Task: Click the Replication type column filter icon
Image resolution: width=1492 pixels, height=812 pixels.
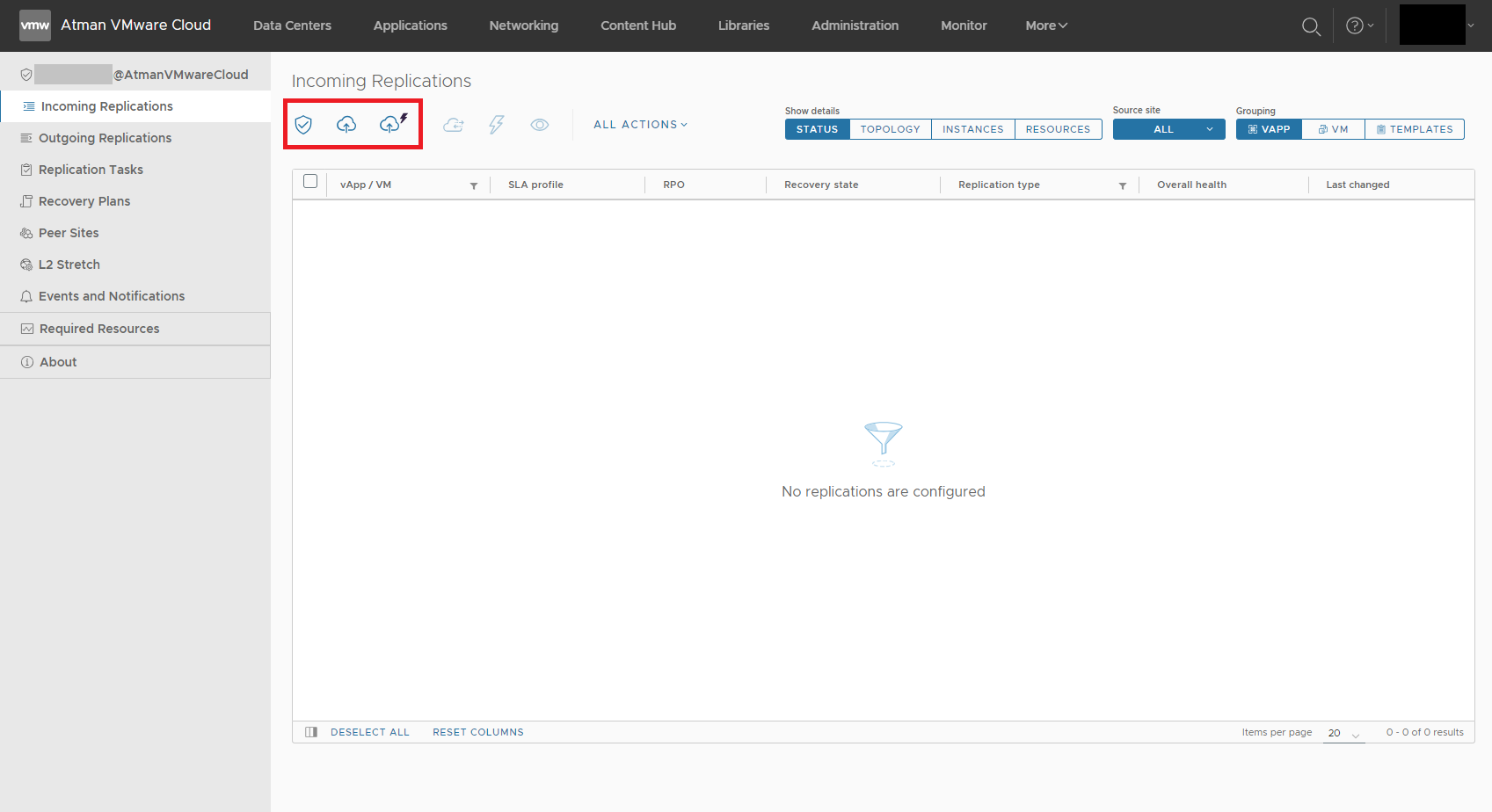Action: [x=1123, y=185]
